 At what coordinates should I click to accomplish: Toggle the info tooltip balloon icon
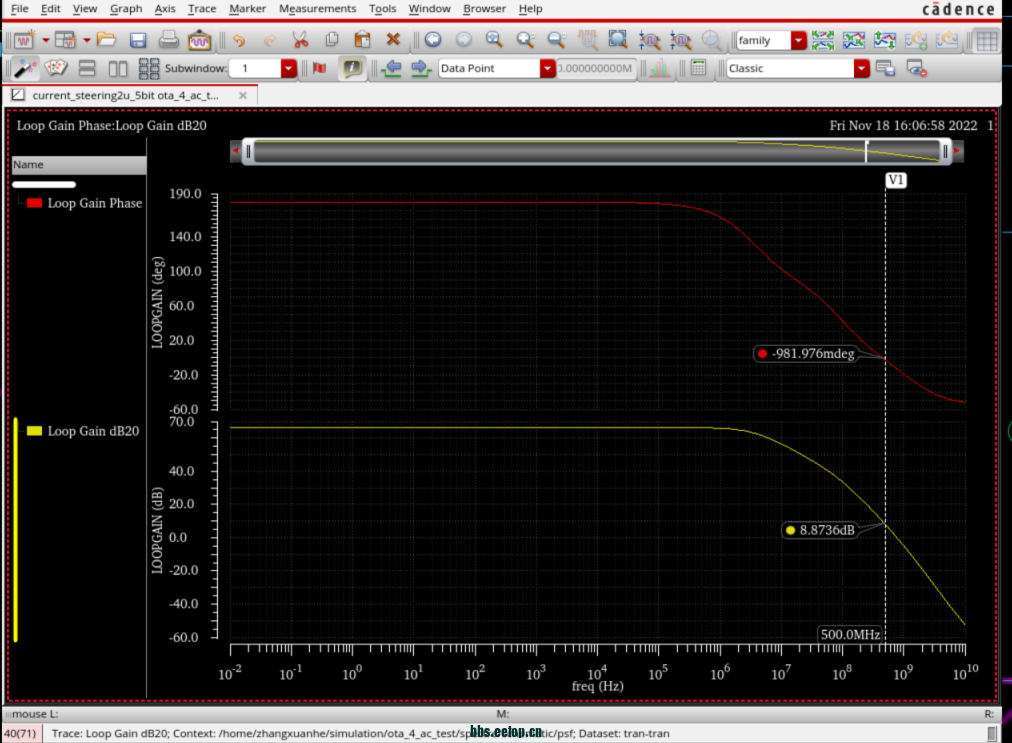(352, 68)
